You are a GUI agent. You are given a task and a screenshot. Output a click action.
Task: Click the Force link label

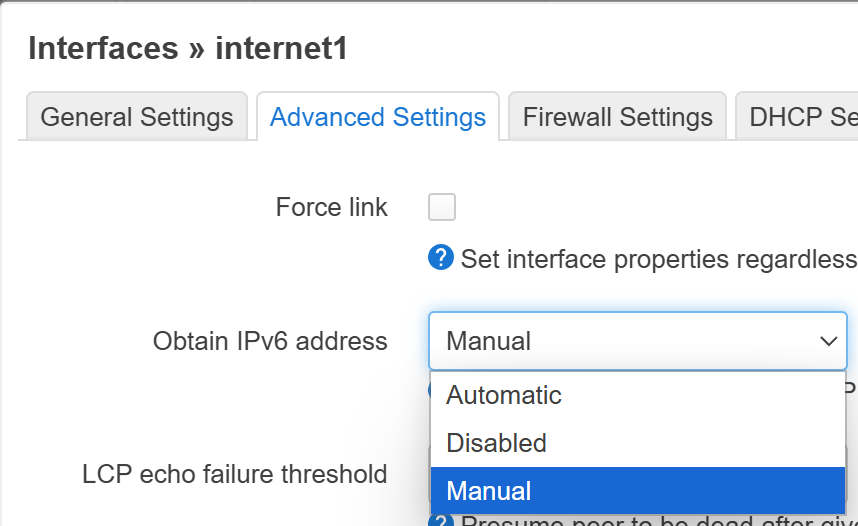(x=331, y=207)
